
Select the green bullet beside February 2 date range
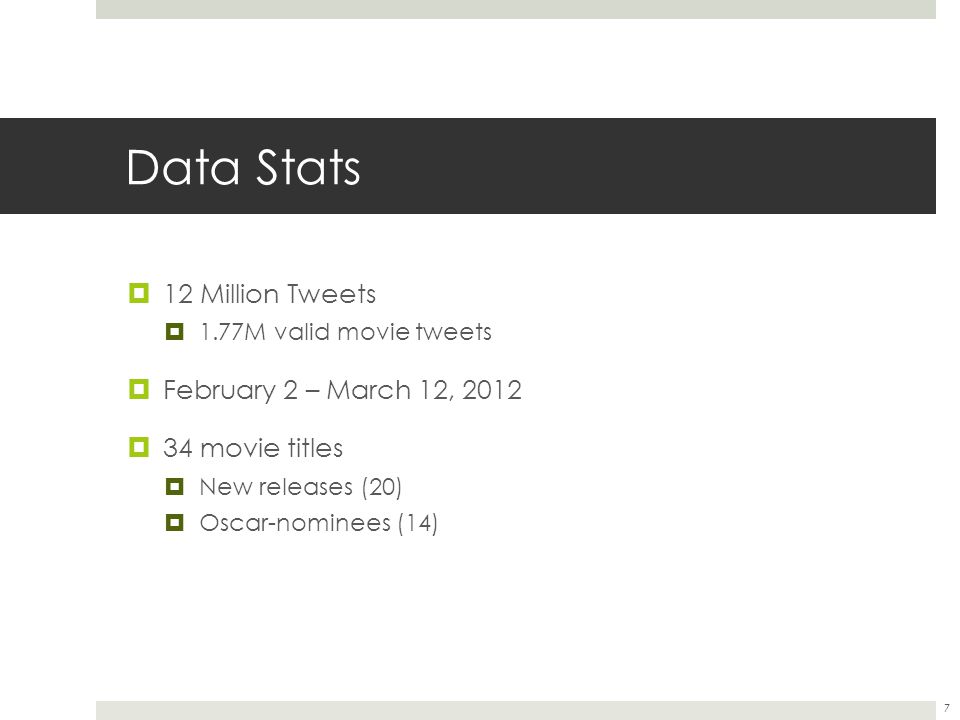[x=139, y=389]
